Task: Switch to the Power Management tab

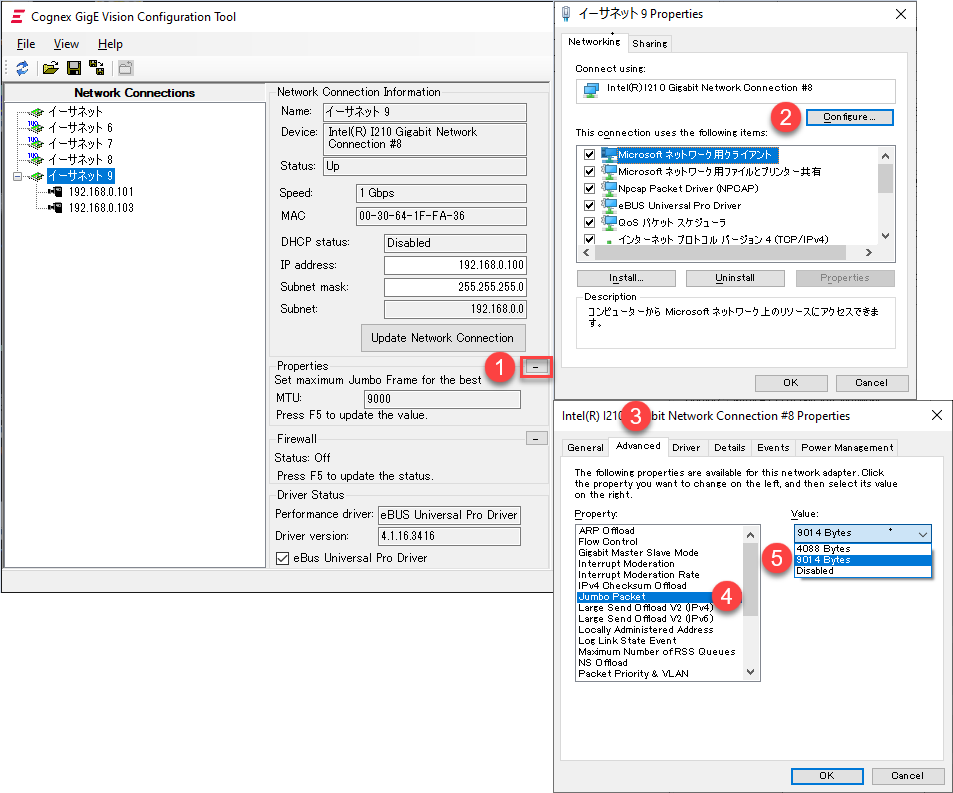Action: point(846,447)
